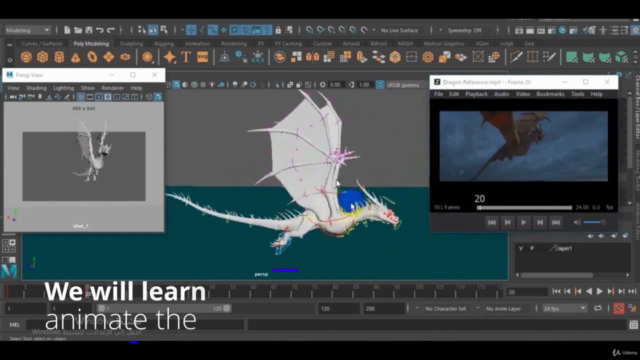Play the video in Dragon Reference player

(x=524, y=222)
